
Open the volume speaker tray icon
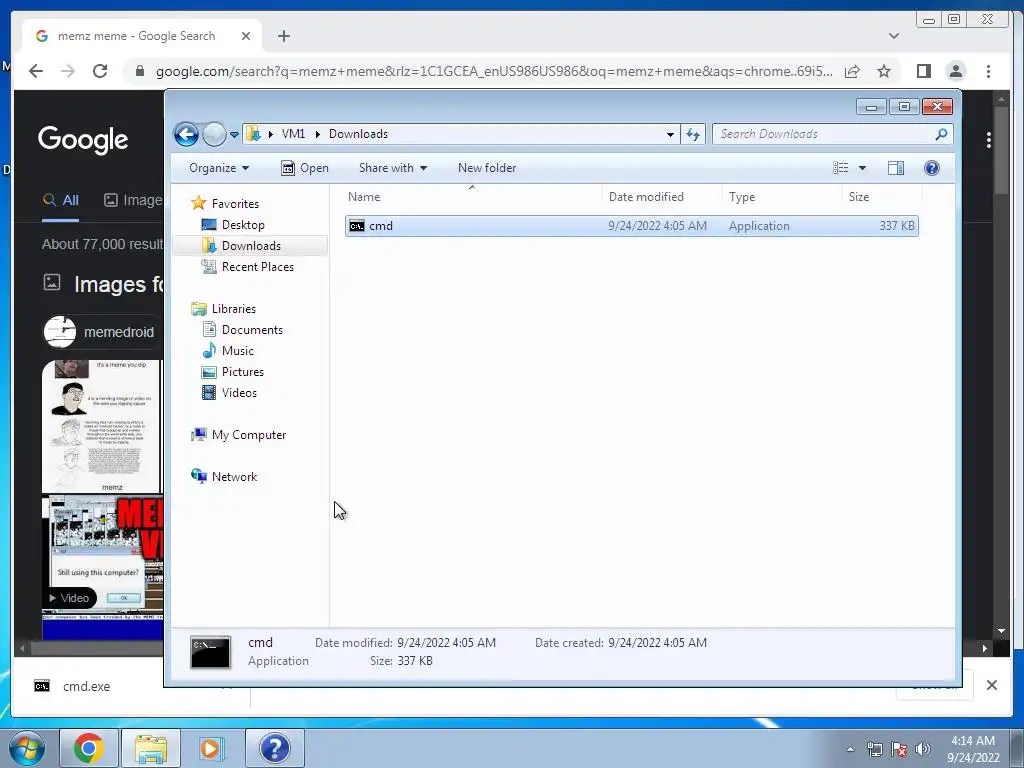click(x=923, y=749)
